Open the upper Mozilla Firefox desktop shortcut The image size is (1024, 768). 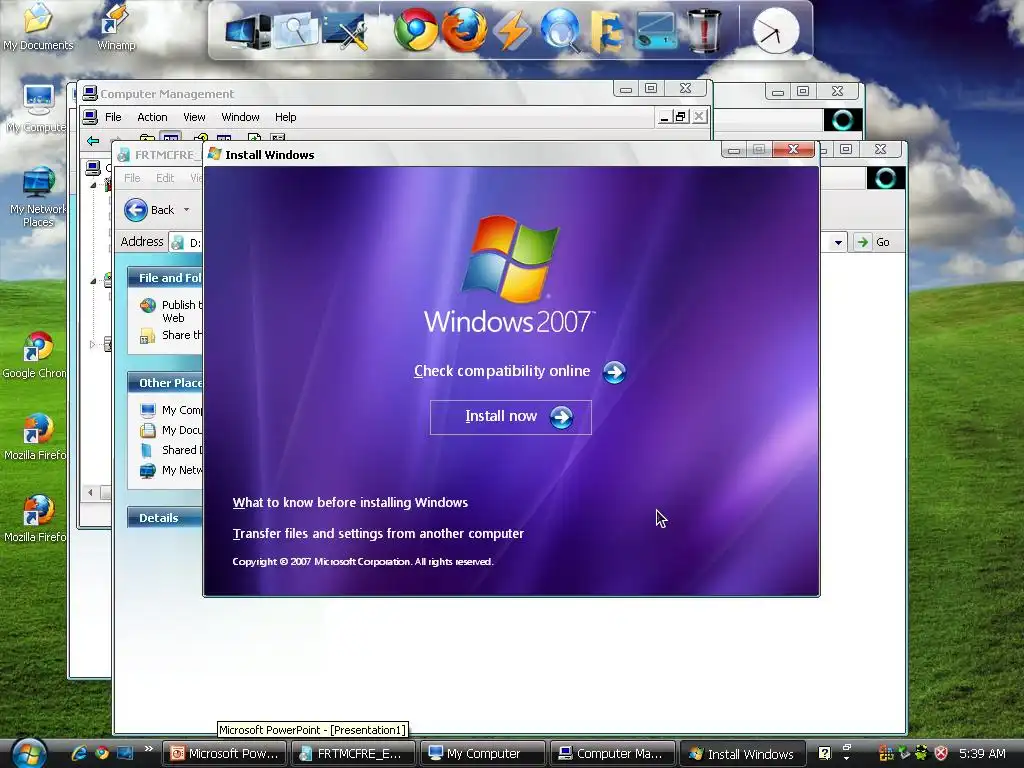(x=36, y=436)
